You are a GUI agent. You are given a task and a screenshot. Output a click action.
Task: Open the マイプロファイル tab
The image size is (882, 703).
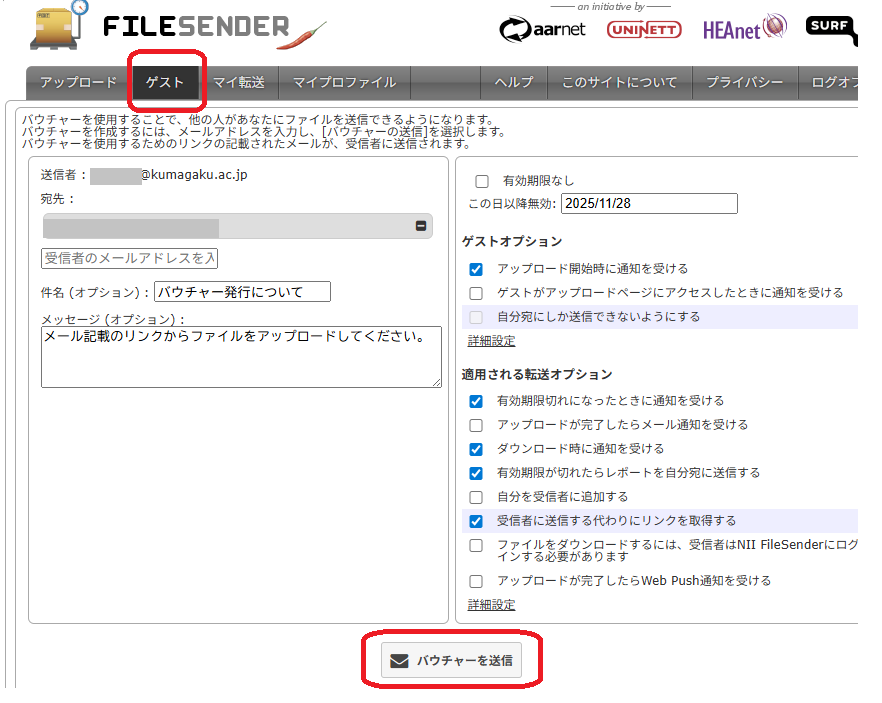(344, 83)
